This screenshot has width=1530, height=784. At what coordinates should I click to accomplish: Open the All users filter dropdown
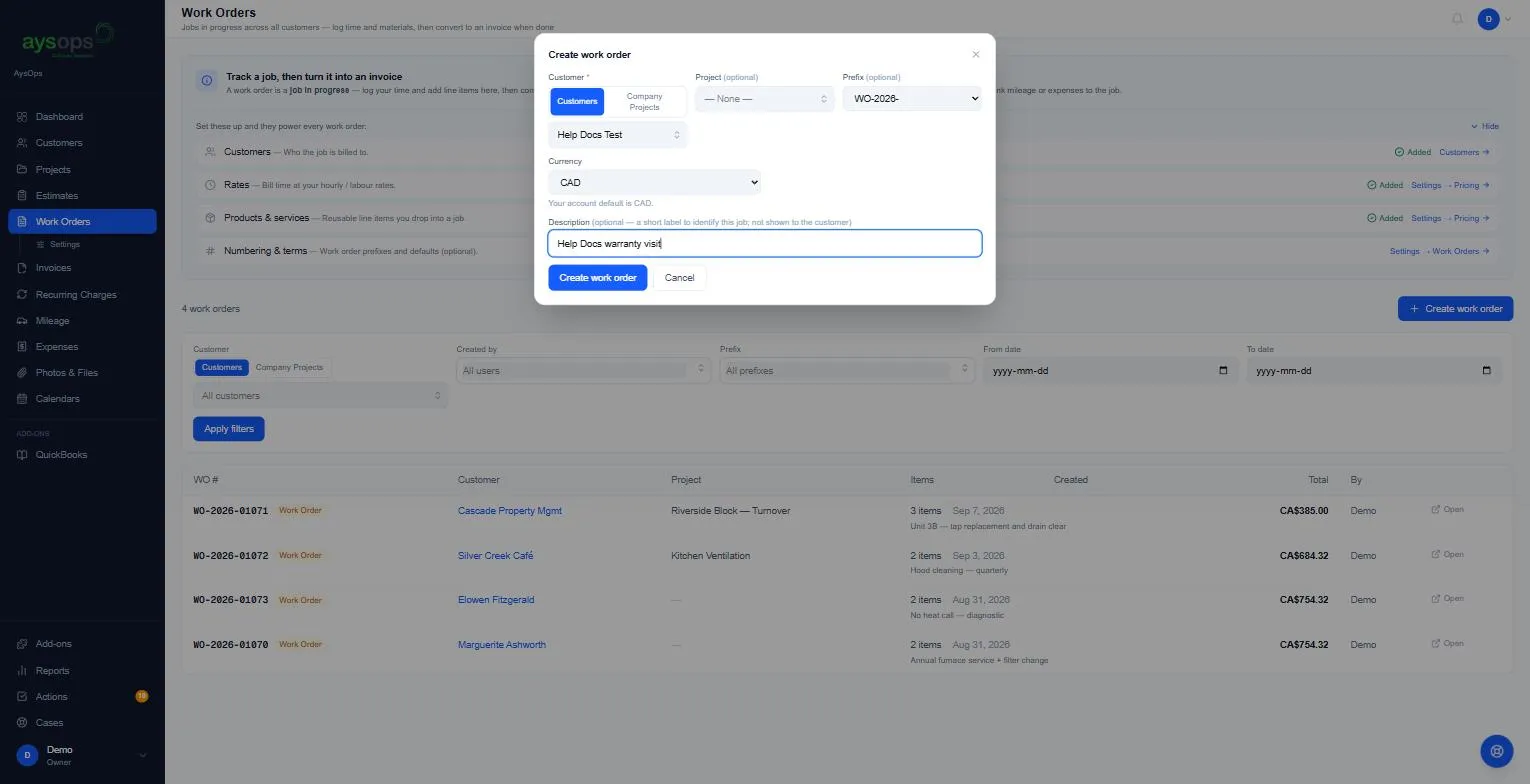click(582, 371)
